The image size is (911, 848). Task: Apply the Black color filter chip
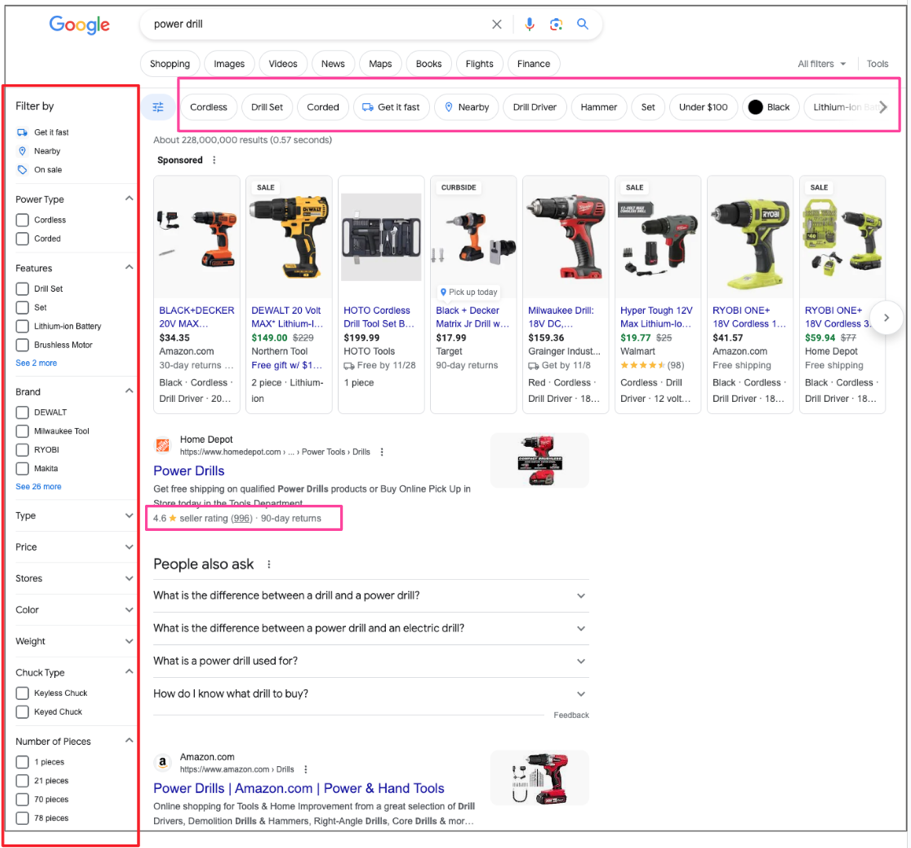point(770,107)
